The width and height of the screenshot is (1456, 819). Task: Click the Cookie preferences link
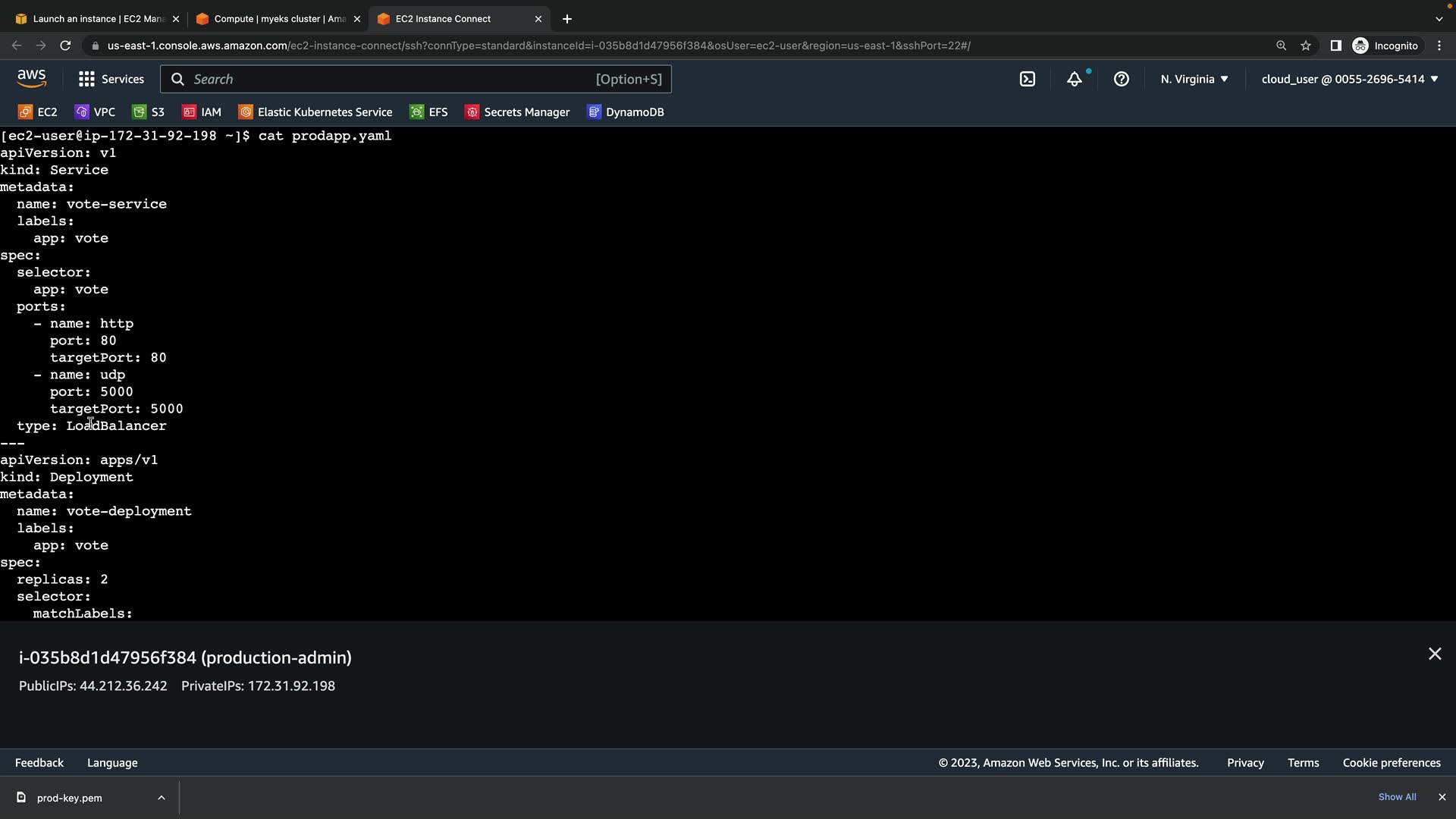click(x=1392, y=763)
